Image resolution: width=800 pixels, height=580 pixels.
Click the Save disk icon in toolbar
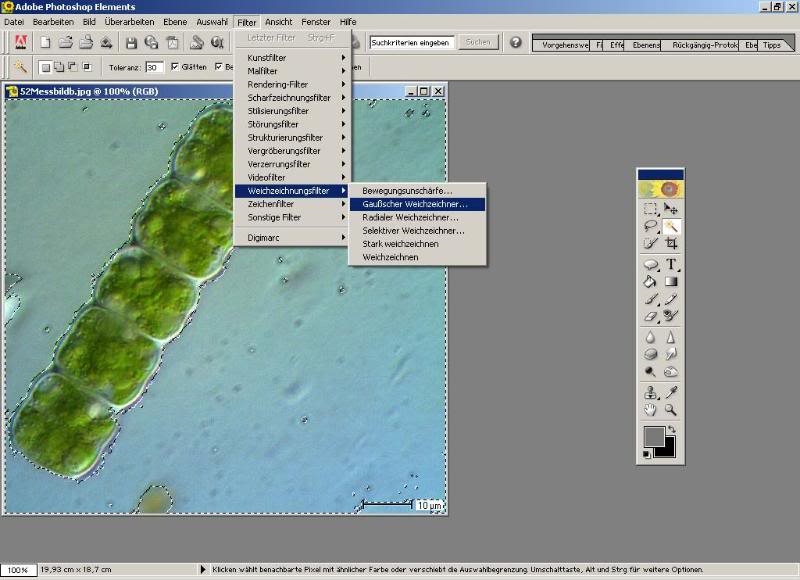click(x=131, y=43)
